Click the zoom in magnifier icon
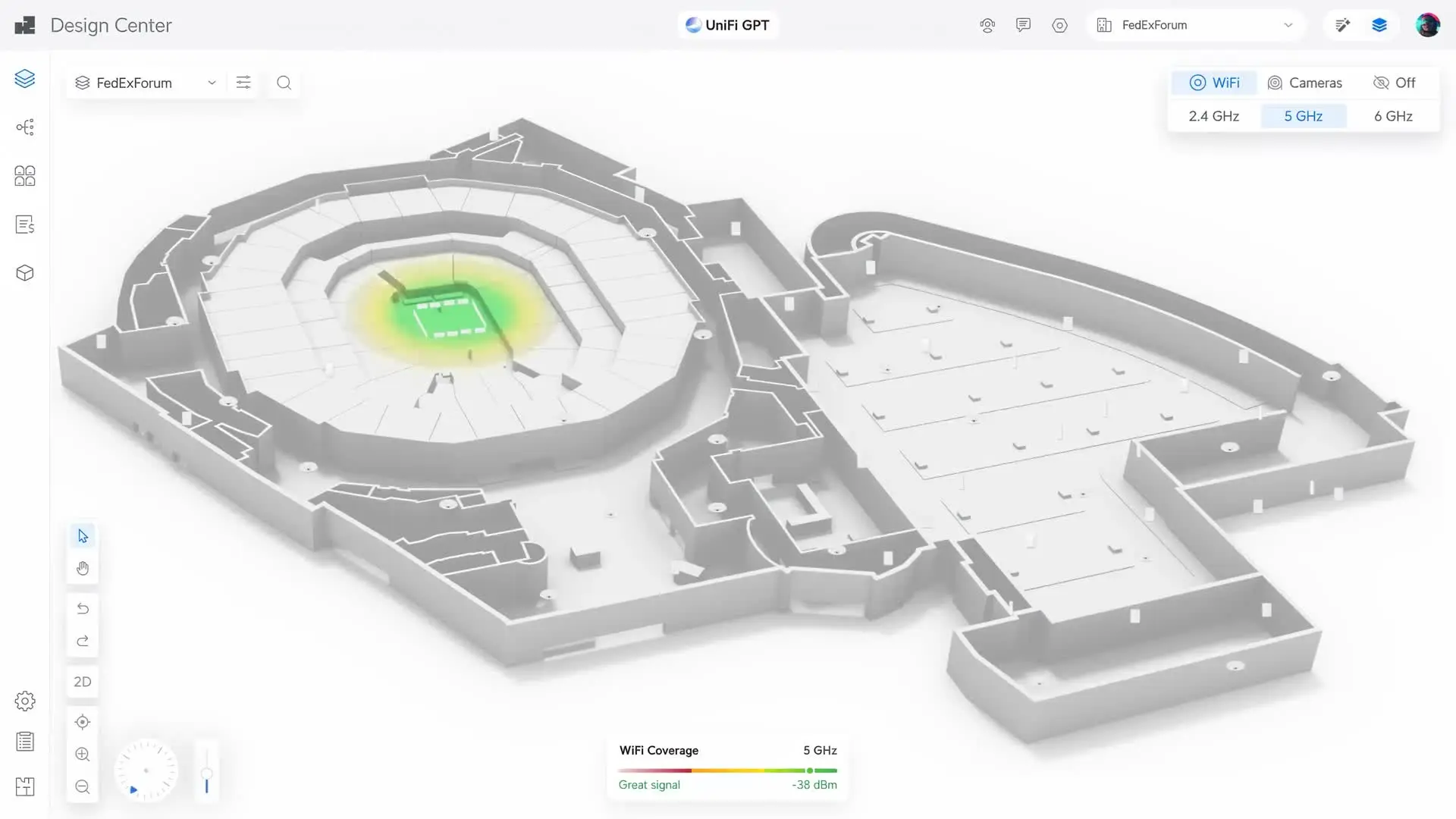 [83, 755]
